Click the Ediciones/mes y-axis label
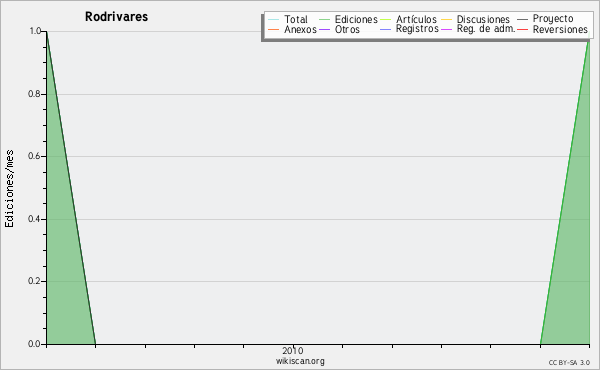This screenshot has height=370, width=600. [9, 189]
